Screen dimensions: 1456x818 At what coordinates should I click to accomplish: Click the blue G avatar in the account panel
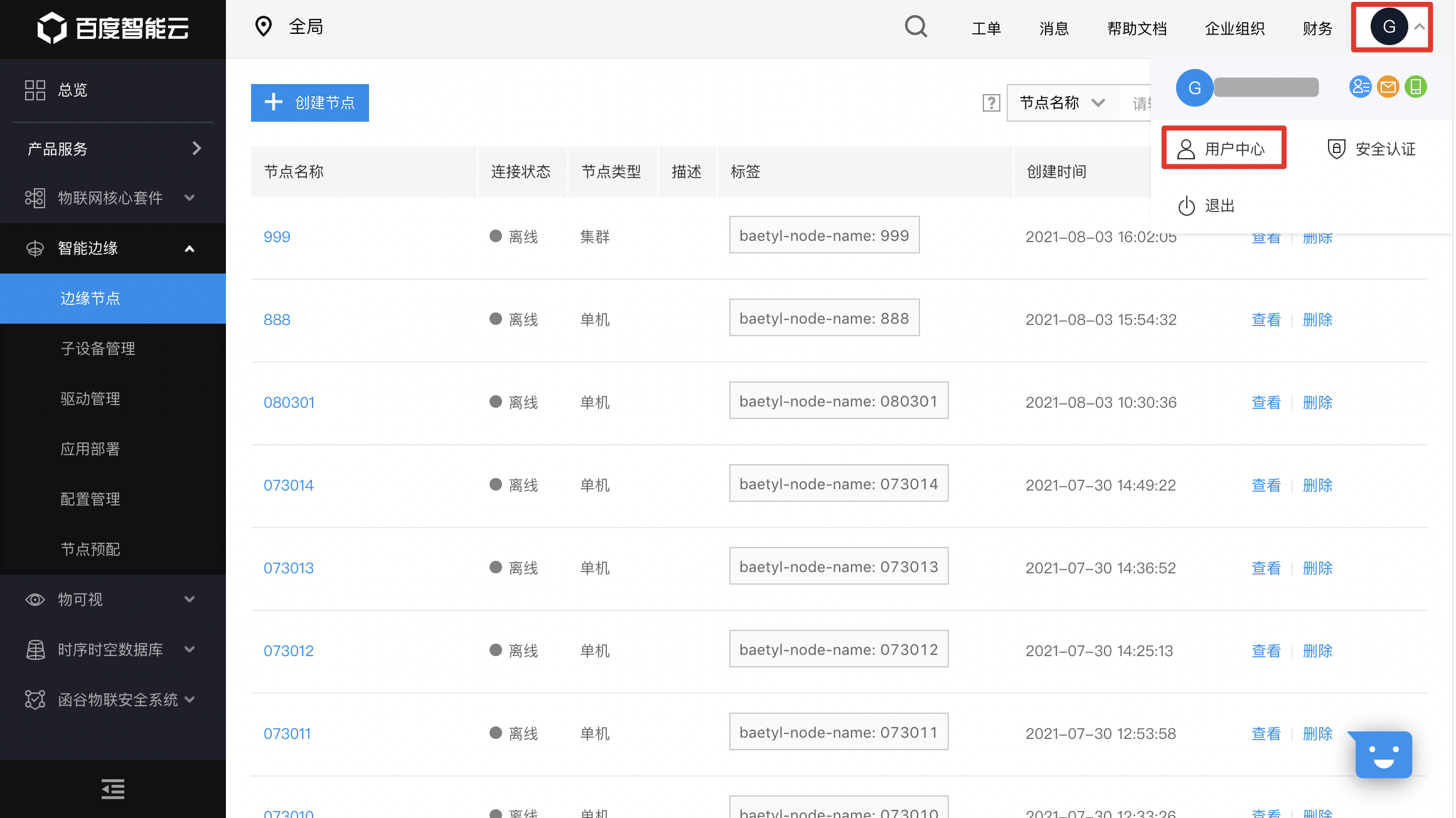1195,88
